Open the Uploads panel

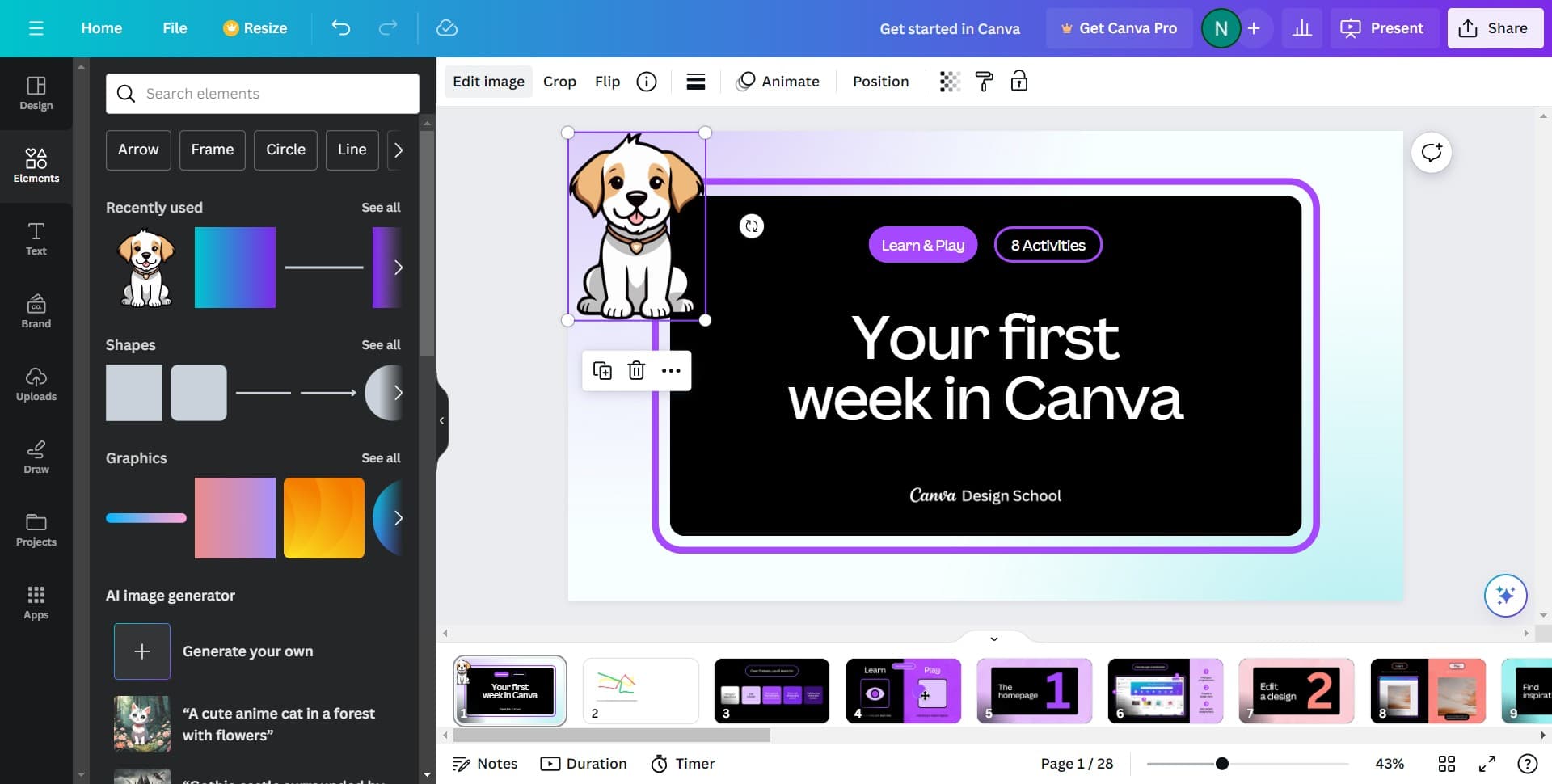coord(36,384)
